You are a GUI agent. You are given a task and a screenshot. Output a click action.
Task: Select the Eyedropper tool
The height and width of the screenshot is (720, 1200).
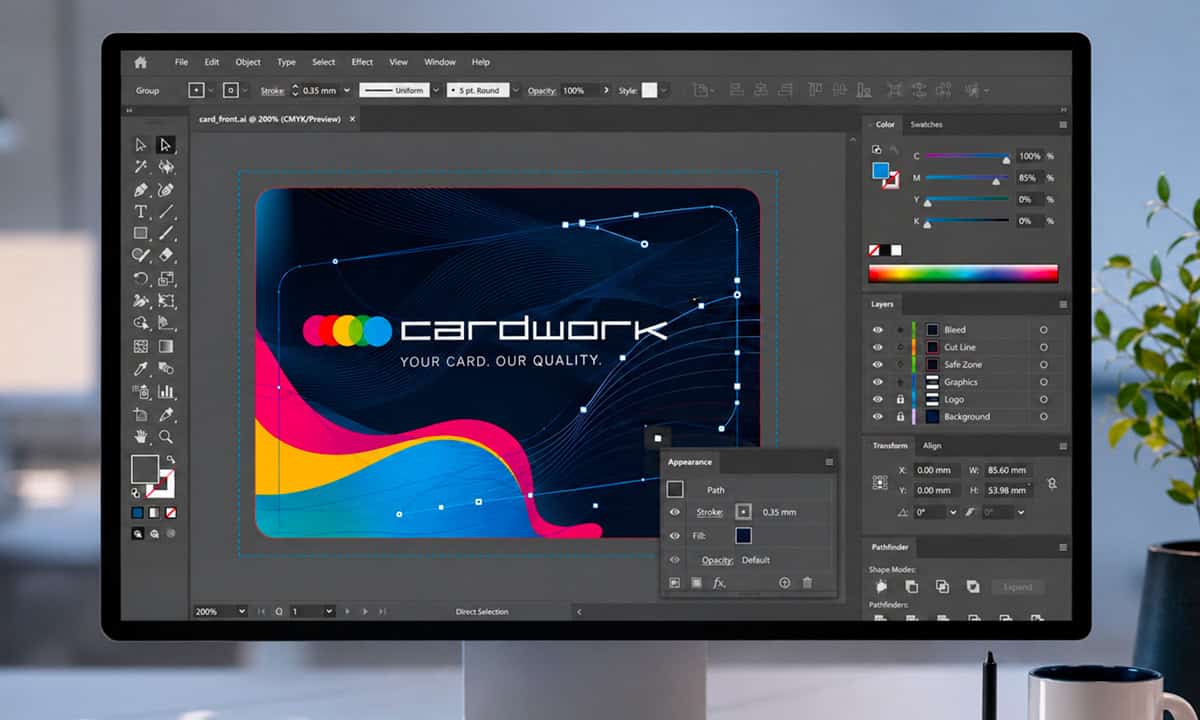pos(141,369)
